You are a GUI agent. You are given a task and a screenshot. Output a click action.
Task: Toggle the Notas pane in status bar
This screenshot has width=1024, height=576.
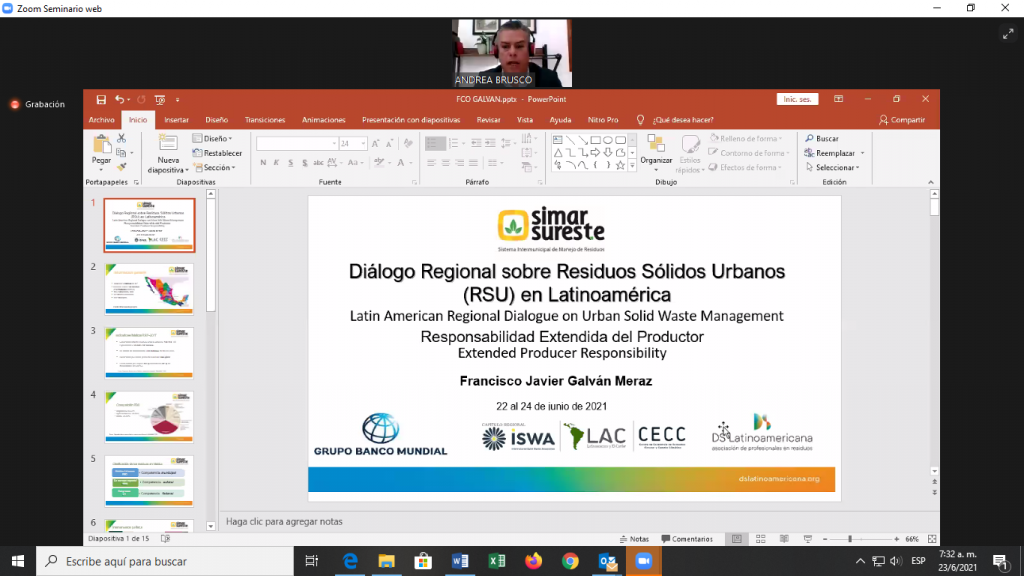(x=634, y=539)
